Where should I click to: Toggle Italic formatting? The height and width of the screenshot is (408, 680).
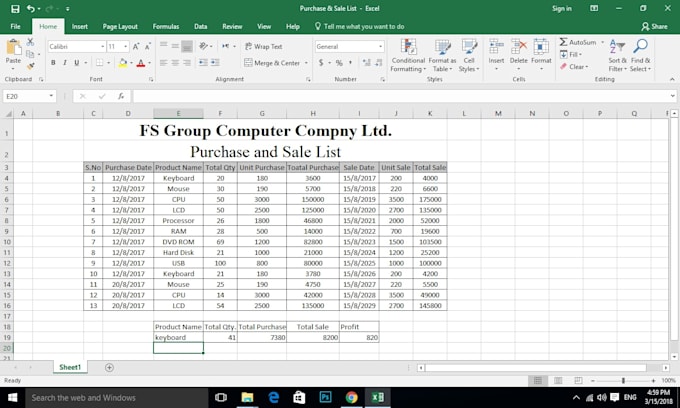click(65, 63)
